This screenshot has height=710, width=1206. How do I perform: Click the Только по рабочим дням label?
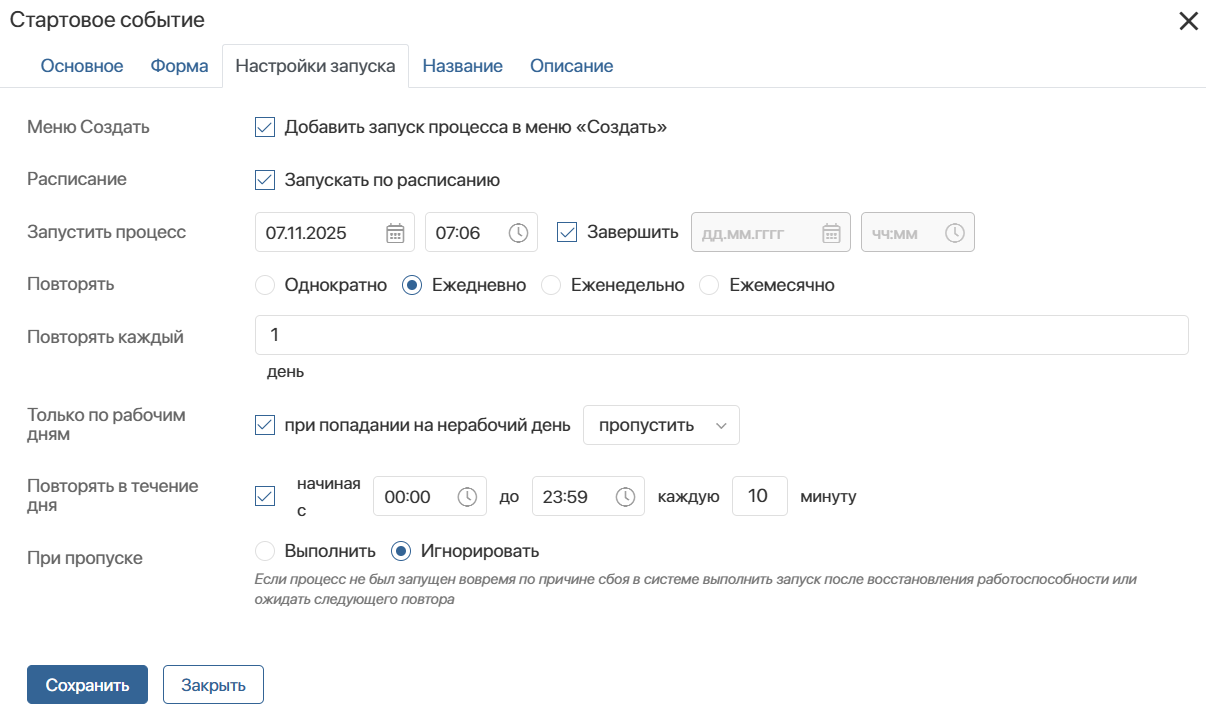(x=106, y=424)
